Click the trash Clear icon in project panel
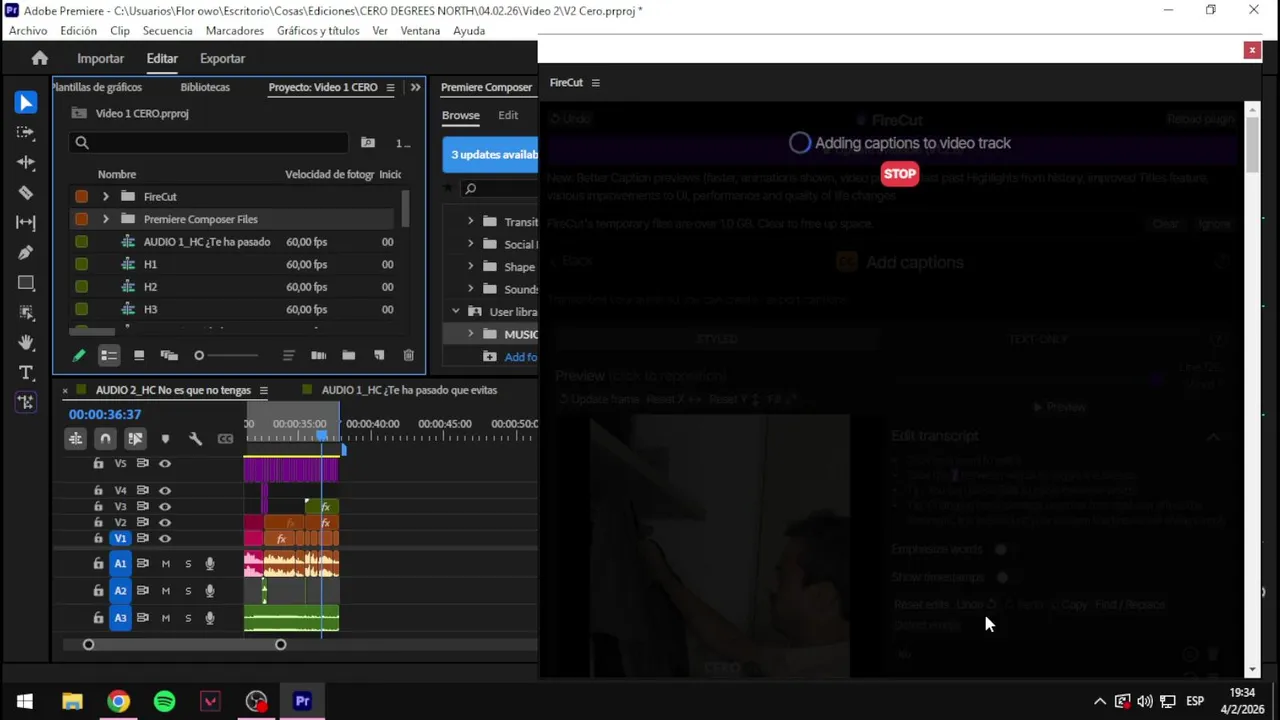Image resolution: width=1280 pixels, height=720 pixels. pyautogui.click(x=408, y=355)
